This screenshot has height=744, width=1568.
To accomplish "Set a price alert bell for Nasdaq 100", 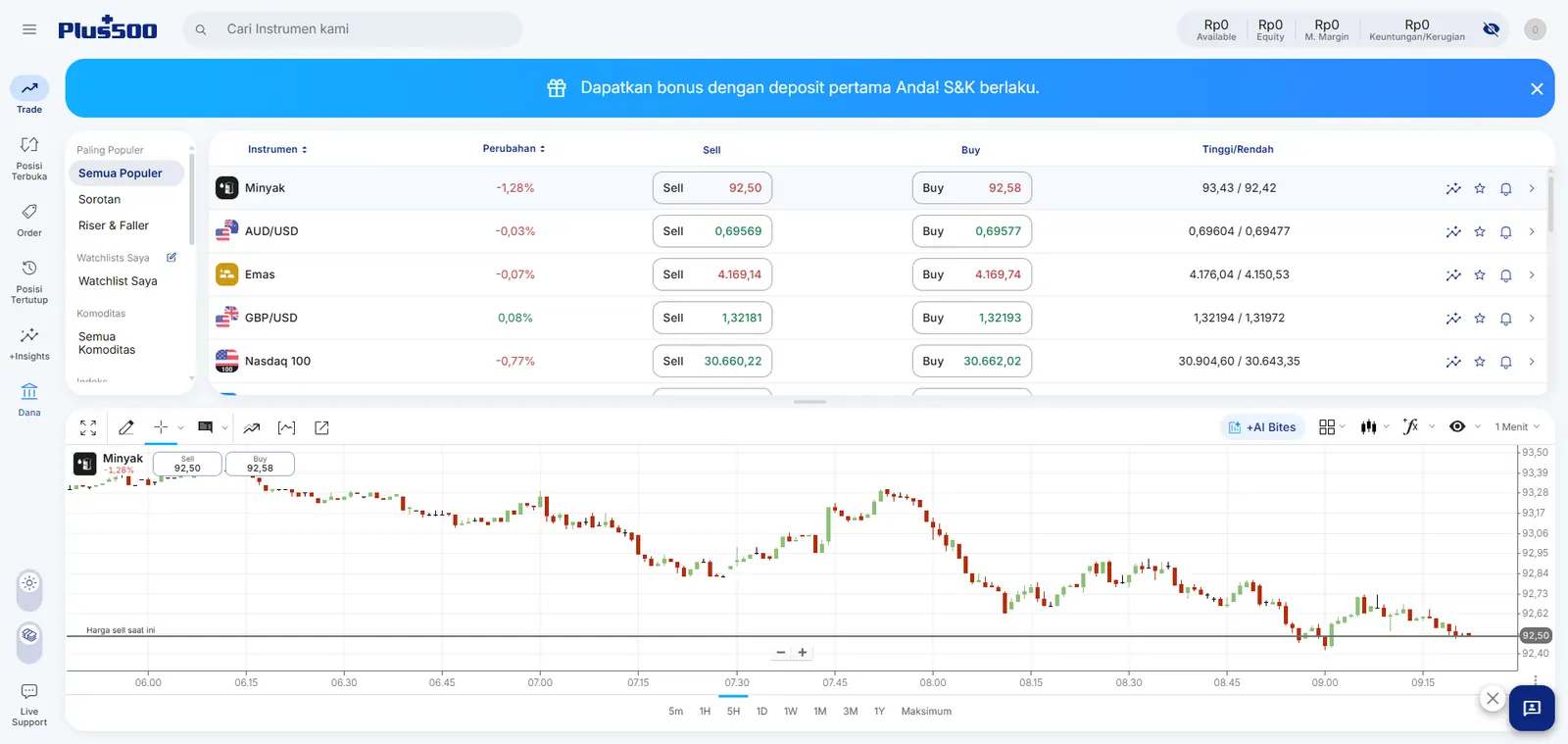I will [x=1506, y=362].
